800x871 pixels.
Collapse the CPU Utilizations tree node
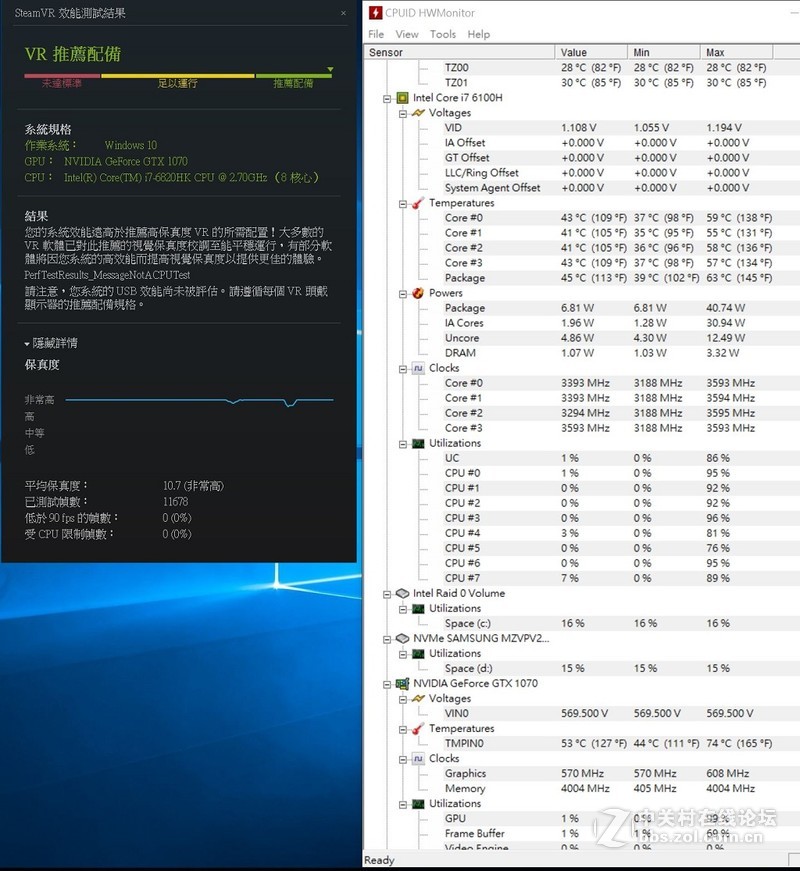(x=403, y=444)
